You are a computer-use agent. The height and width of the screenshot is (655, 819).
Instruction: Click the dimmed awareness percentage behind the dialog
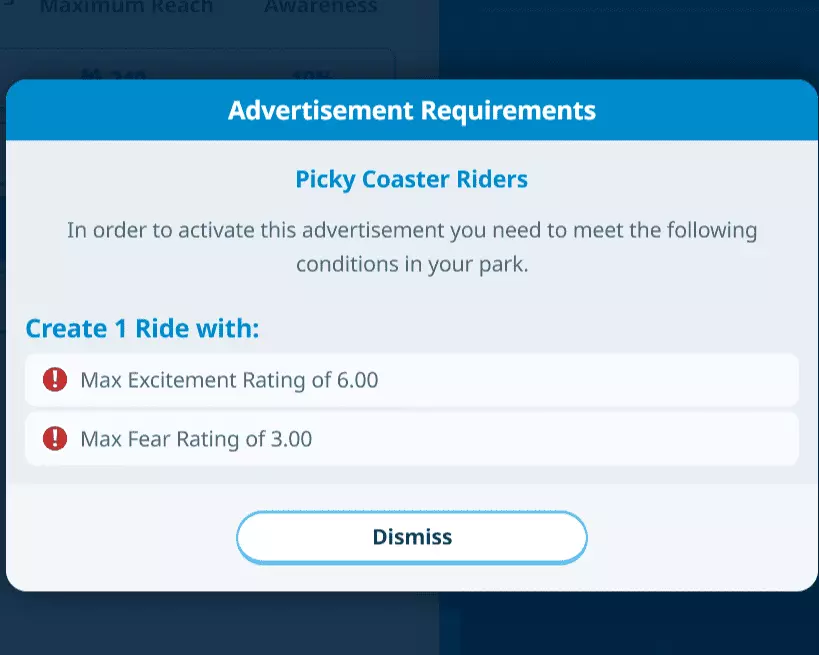point(308,73)
